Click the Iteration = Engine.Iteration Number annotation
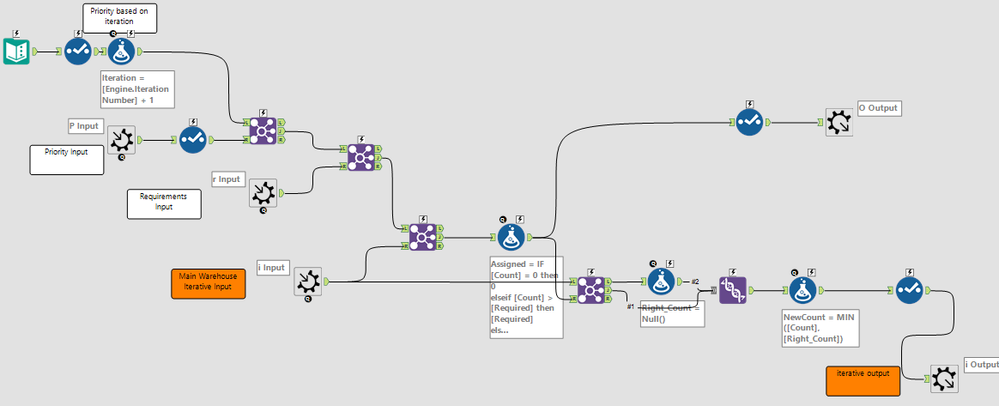This screenshot has height=406, width=999. point(137,89)
